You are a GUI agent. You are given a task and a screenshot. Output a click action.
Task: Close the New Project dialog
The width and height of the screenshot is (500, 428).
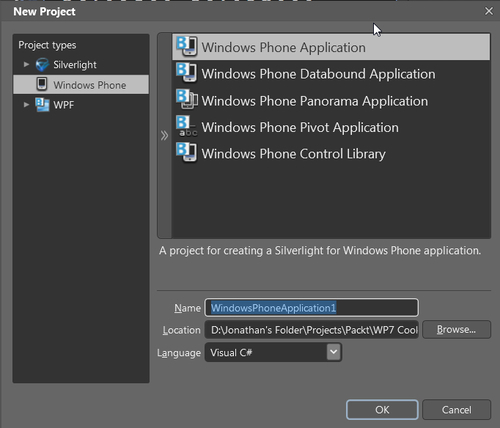point(489,11)
